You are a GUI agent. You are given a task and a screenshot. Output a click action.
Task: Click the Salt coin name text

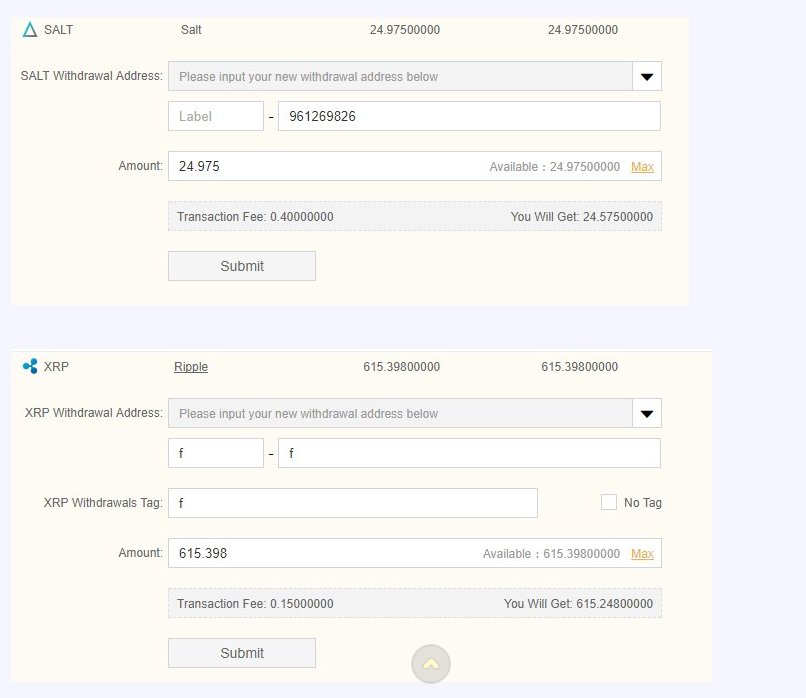pyautogui.click(x=191, y=30)
